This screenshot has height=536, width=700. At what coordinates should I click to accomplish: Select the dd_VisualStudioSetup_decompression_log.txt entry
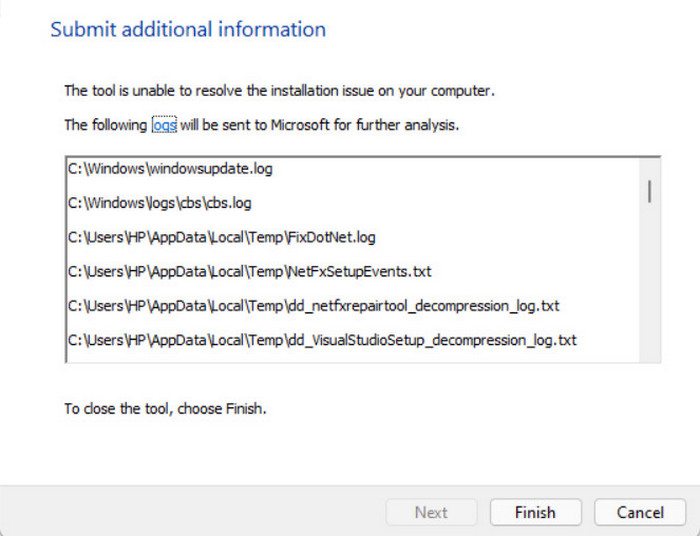tap(322, 340)
